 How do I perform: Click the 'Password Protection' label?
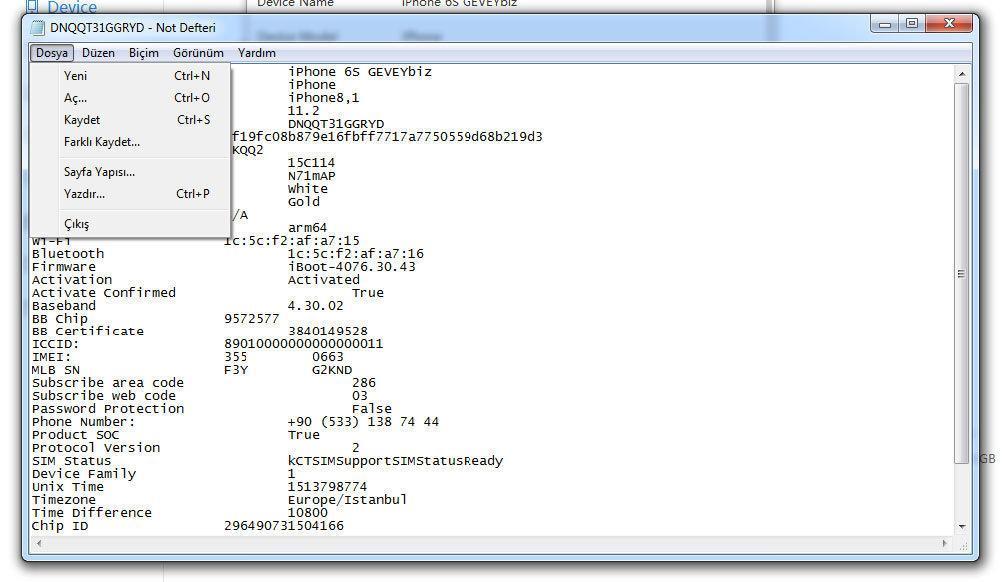[x=108, y=409]
